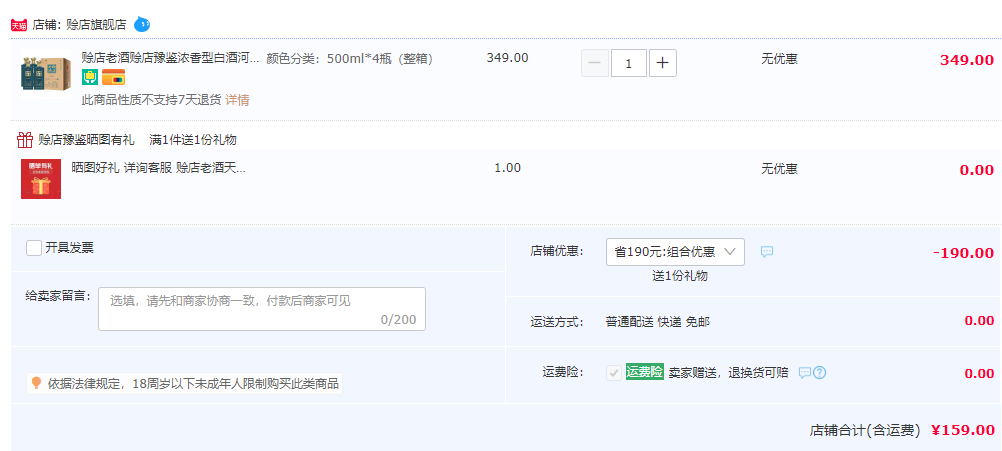1002x451 pixels.
Task: Click the black unit price 349.00
Action: 507,57
